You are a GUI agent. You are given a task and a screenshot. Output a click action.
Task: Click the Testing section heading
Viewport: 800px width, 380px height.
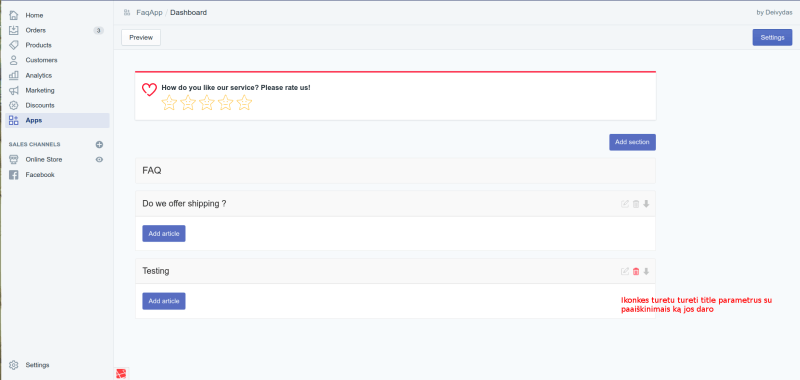coord(156,271)
